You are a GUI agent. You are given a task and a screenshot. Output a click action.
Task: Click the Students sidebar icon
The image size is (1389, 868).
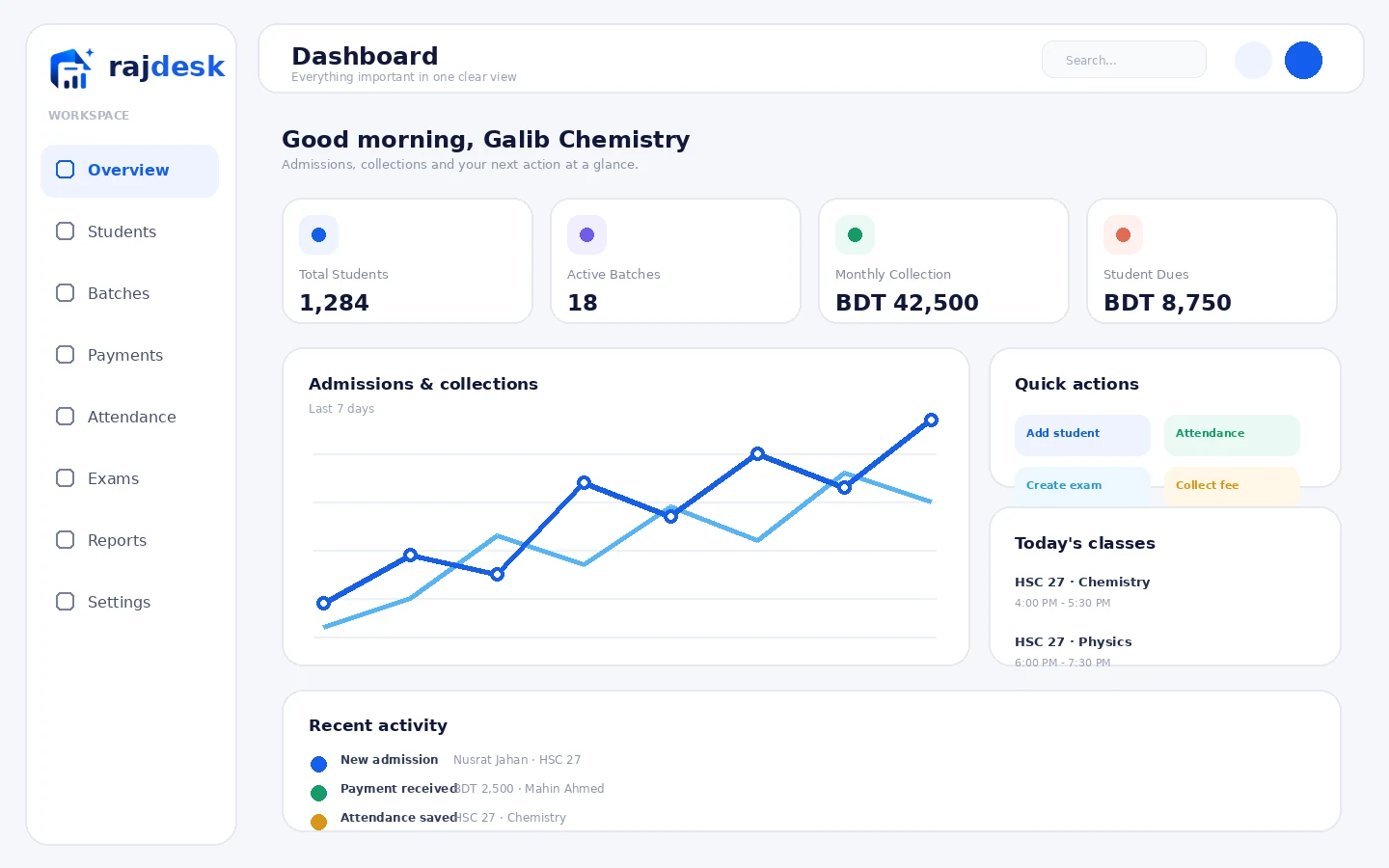65,231
